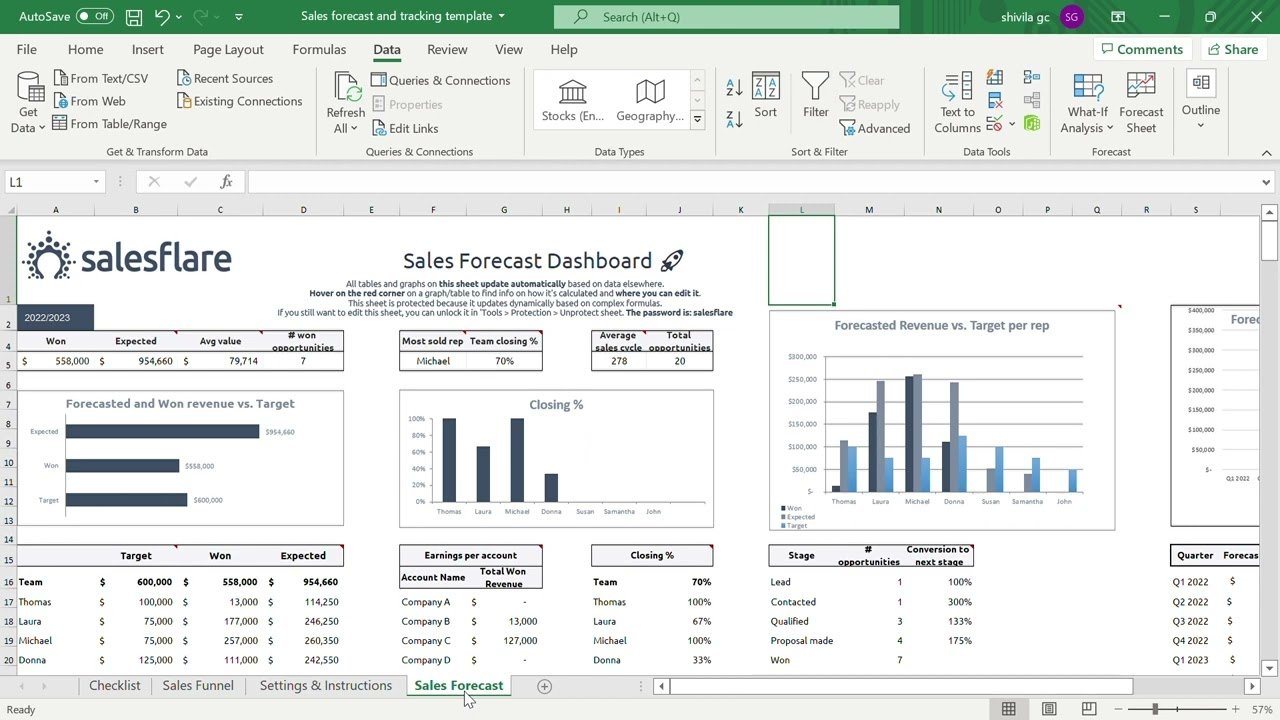
Task: Click the Search (Alt+Q) box
Action: pos(726,16)
